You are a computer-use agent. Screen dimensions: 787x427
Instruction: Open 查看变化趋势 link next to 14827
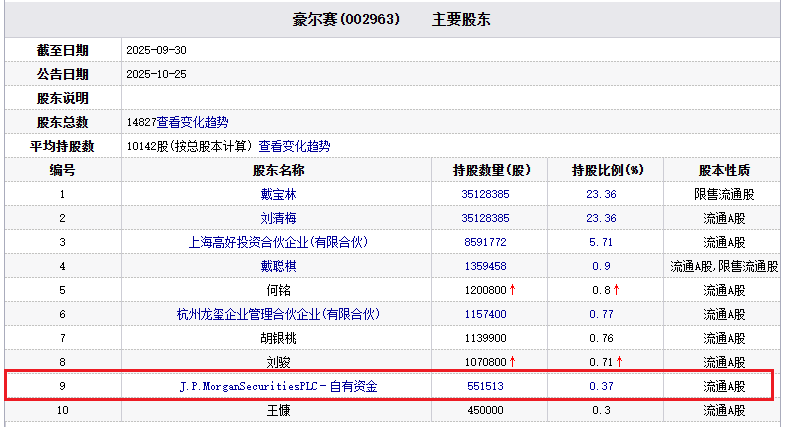tap(192, 122)
